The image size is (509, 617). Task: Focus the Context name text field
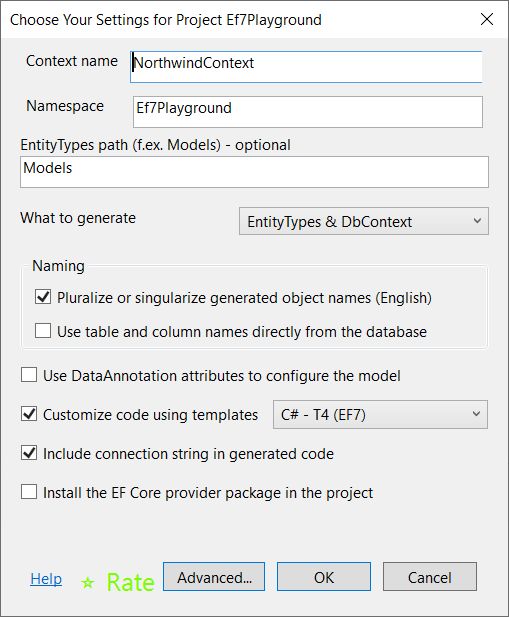[x=306, y=67]
